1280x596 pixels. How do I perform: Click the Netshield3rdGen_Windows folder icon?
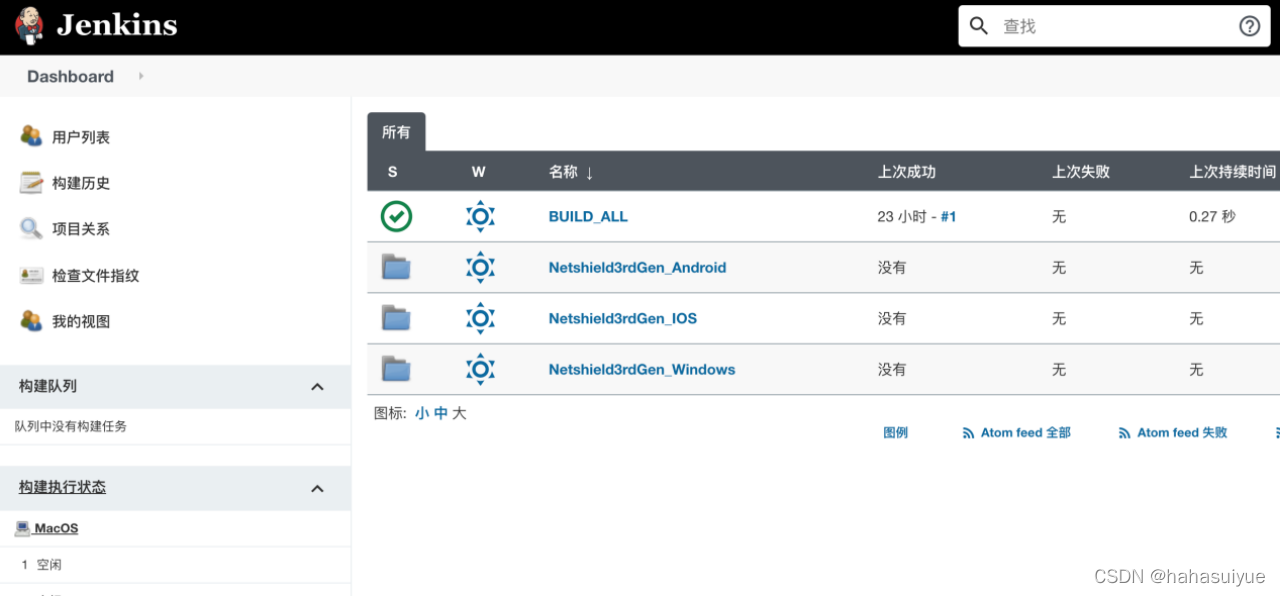coord(396,369)
